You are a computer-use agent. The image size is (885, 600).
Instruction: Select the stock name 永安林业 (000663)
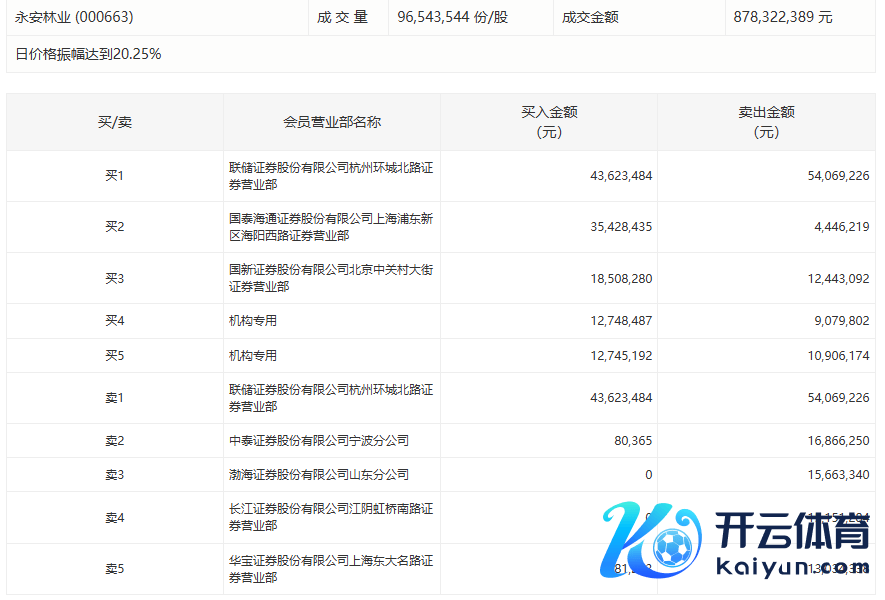click(x=74, y=17)
